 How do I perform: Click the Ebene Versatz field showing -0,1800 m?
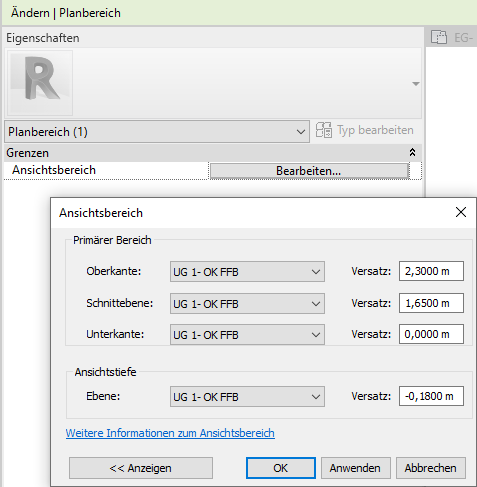tap(431, 396)
